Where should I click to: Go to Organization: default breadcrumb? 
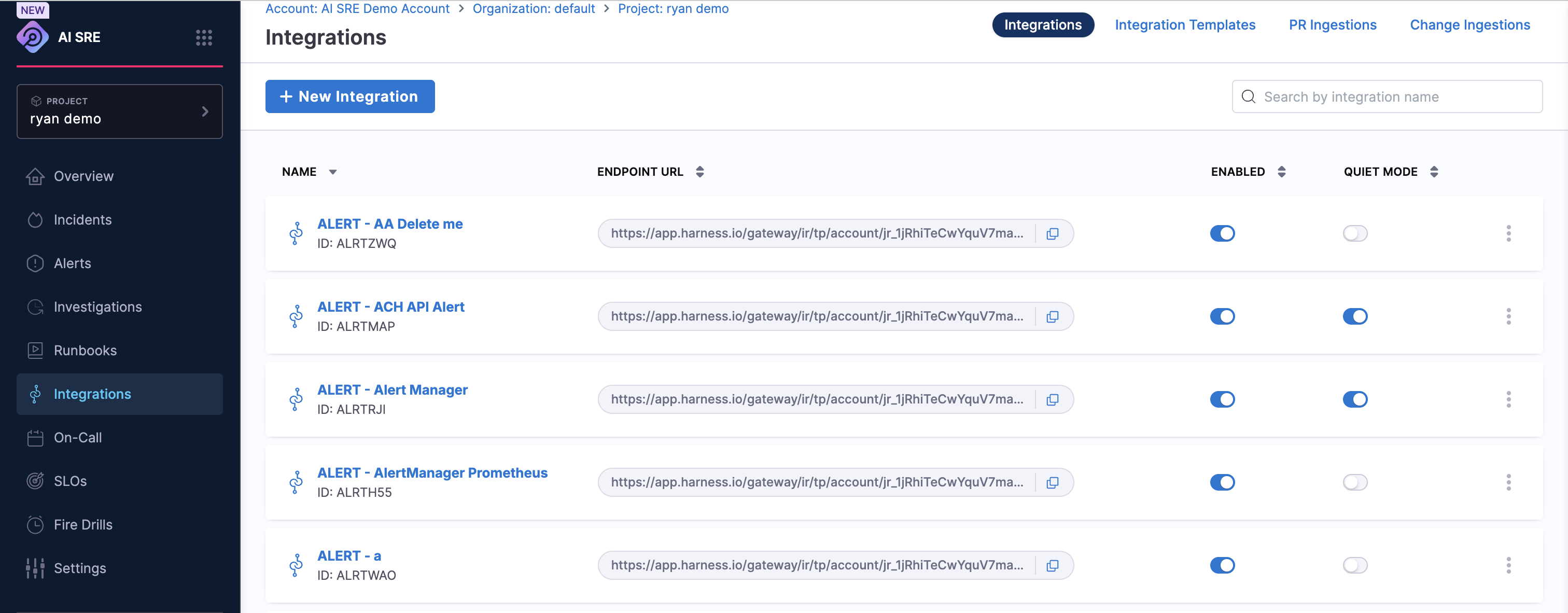click(x=533, y=8)
